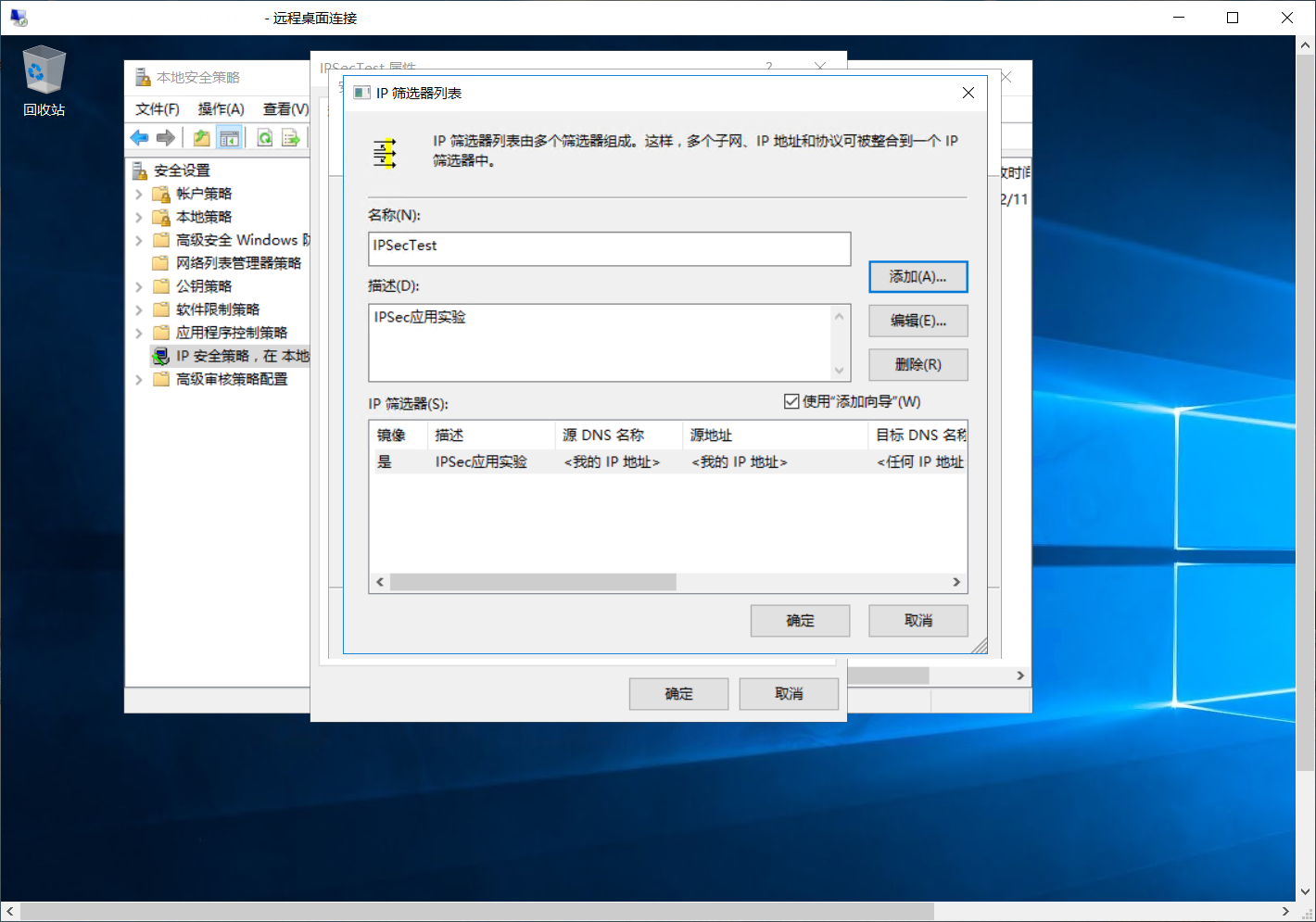Click the back arrow in Local Security Policy toolbar
Screen dimensions: 1316x922
coord(139,138)
